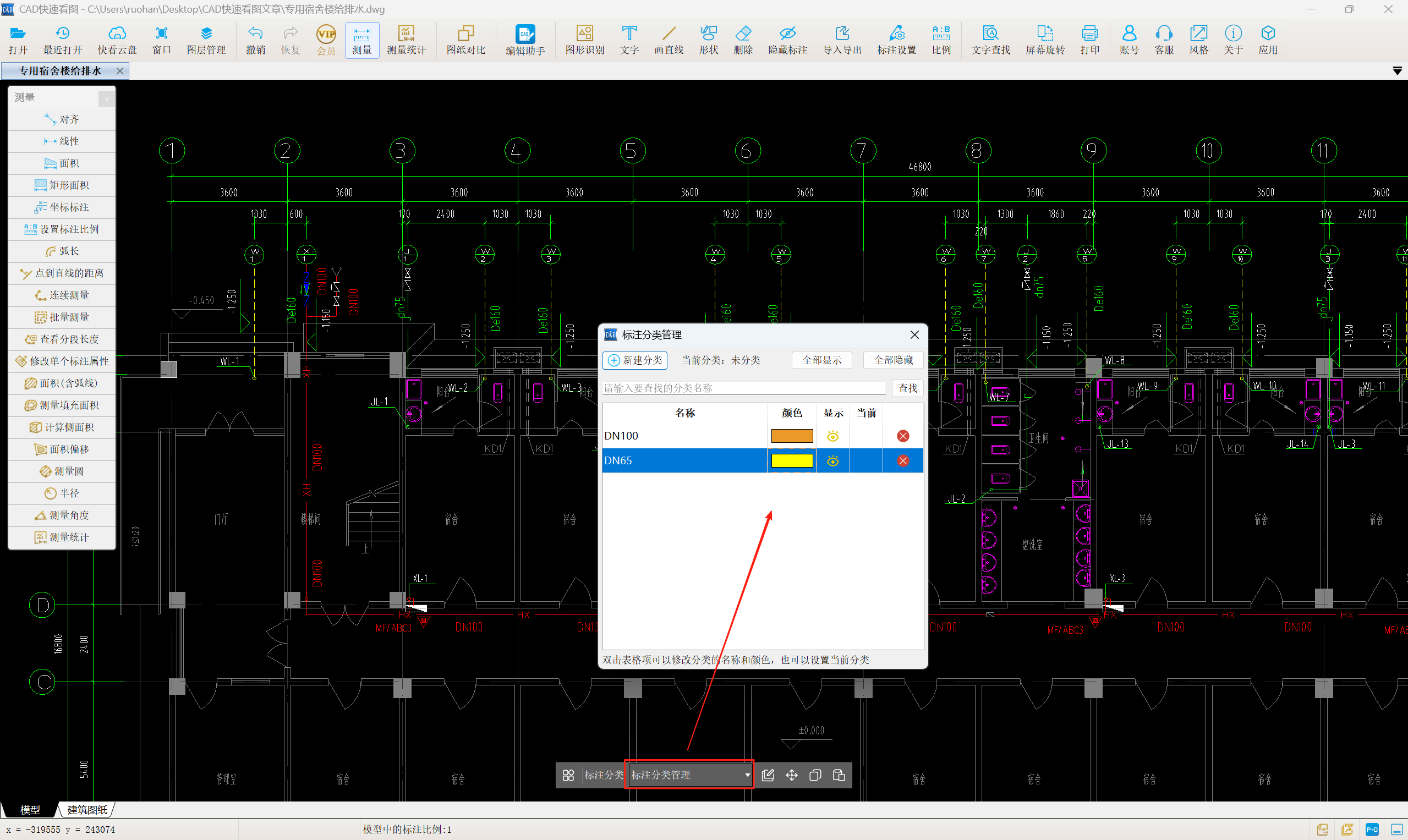Click move icon in bottom annotation toolbar
Image resolution: width=1408 pixels, height=840 pixels.
point(791,775)
